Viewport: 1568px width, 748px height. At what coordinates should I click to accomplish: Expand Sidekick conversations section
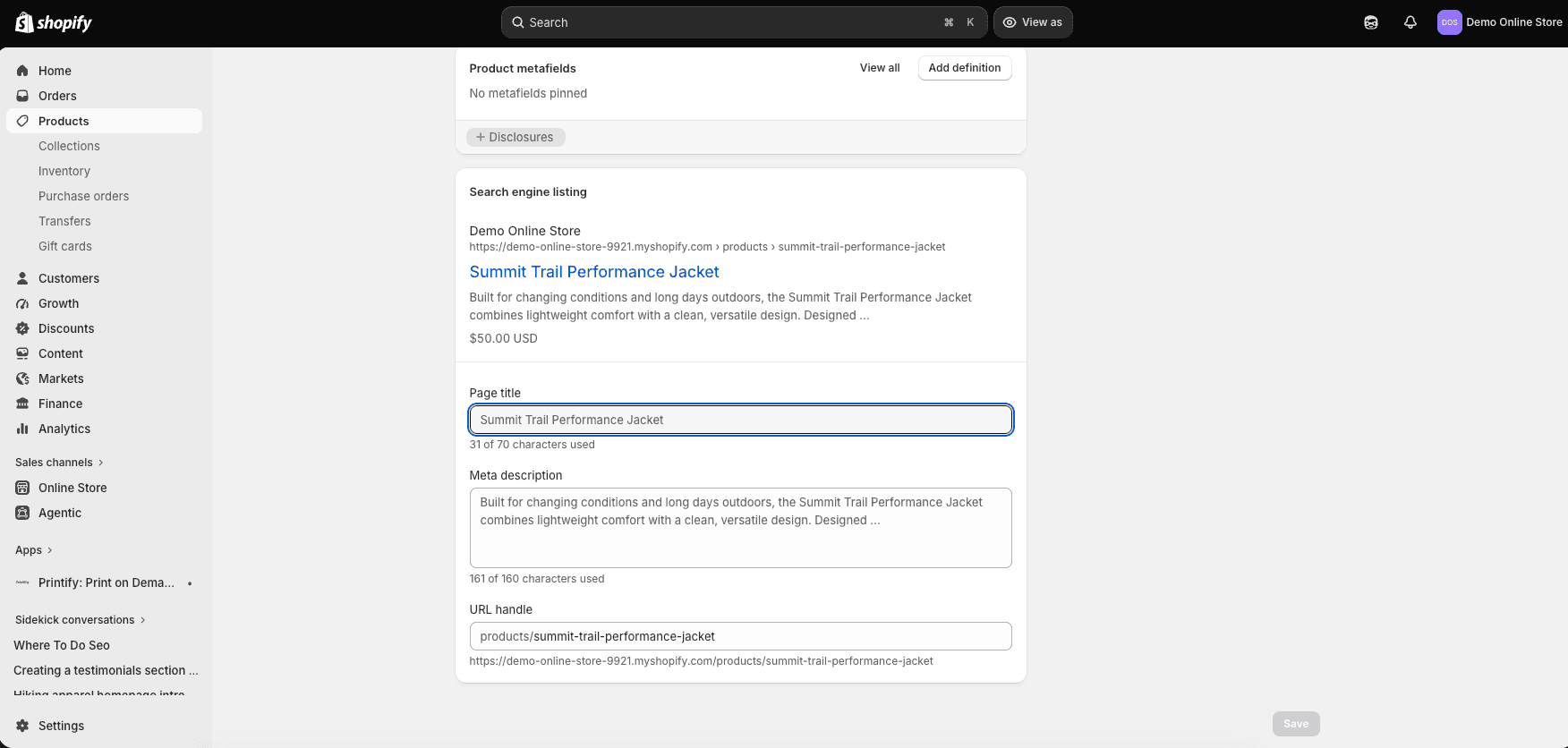tap(81, 620)
